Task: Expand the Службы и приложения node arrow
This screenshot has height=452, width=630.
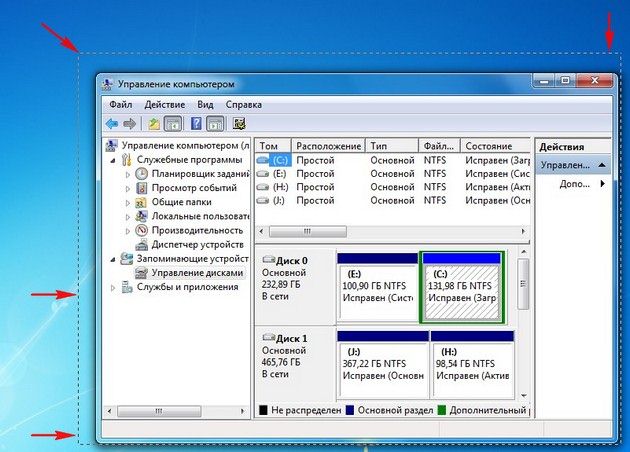Action: 113,288
